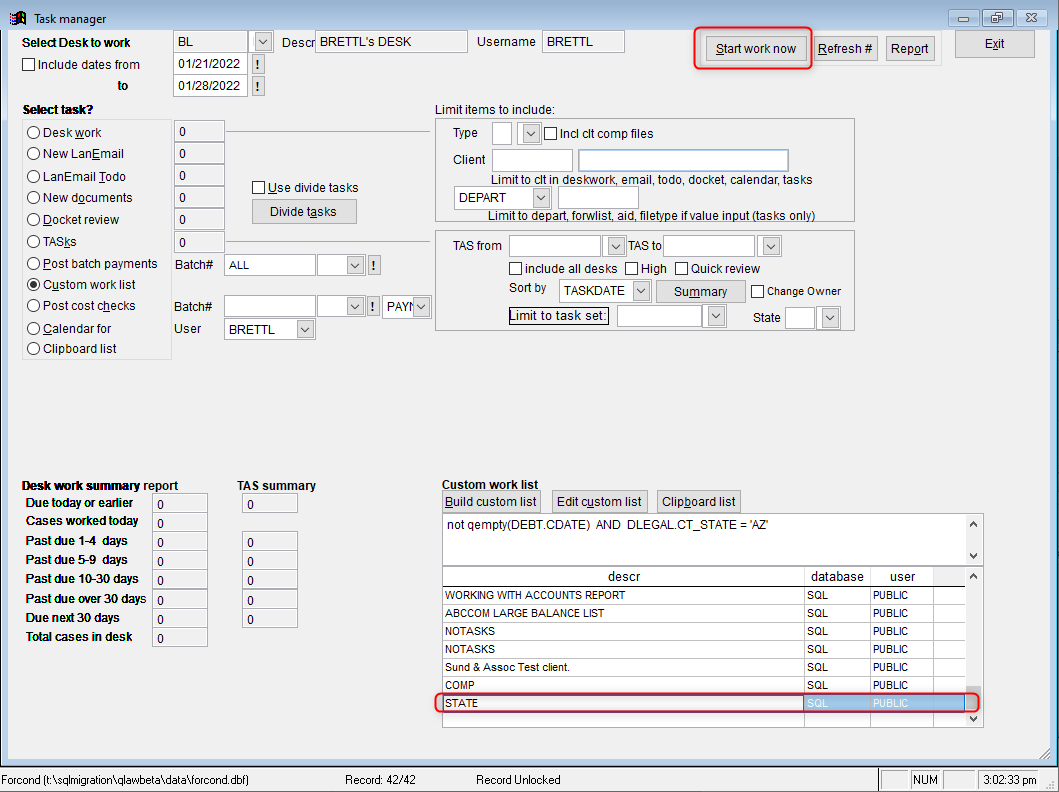Click the Client name input field
The height and width of the screenshot is (792, 1059).
pyautogui.click(x=683, y=160)
